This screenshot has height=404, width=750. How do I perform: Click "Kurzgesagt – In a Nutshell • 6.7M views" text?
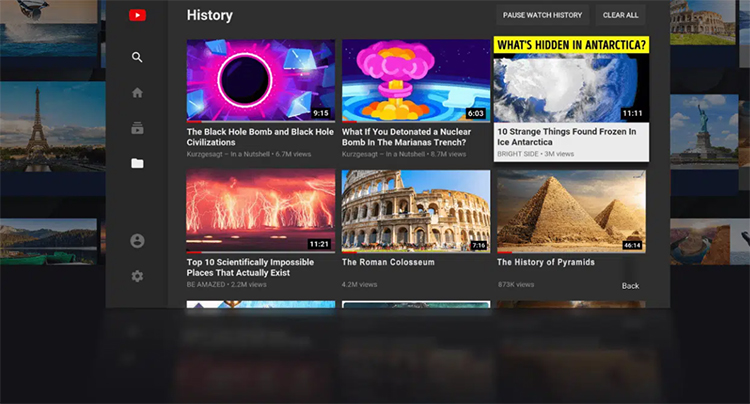pos(249,154)
